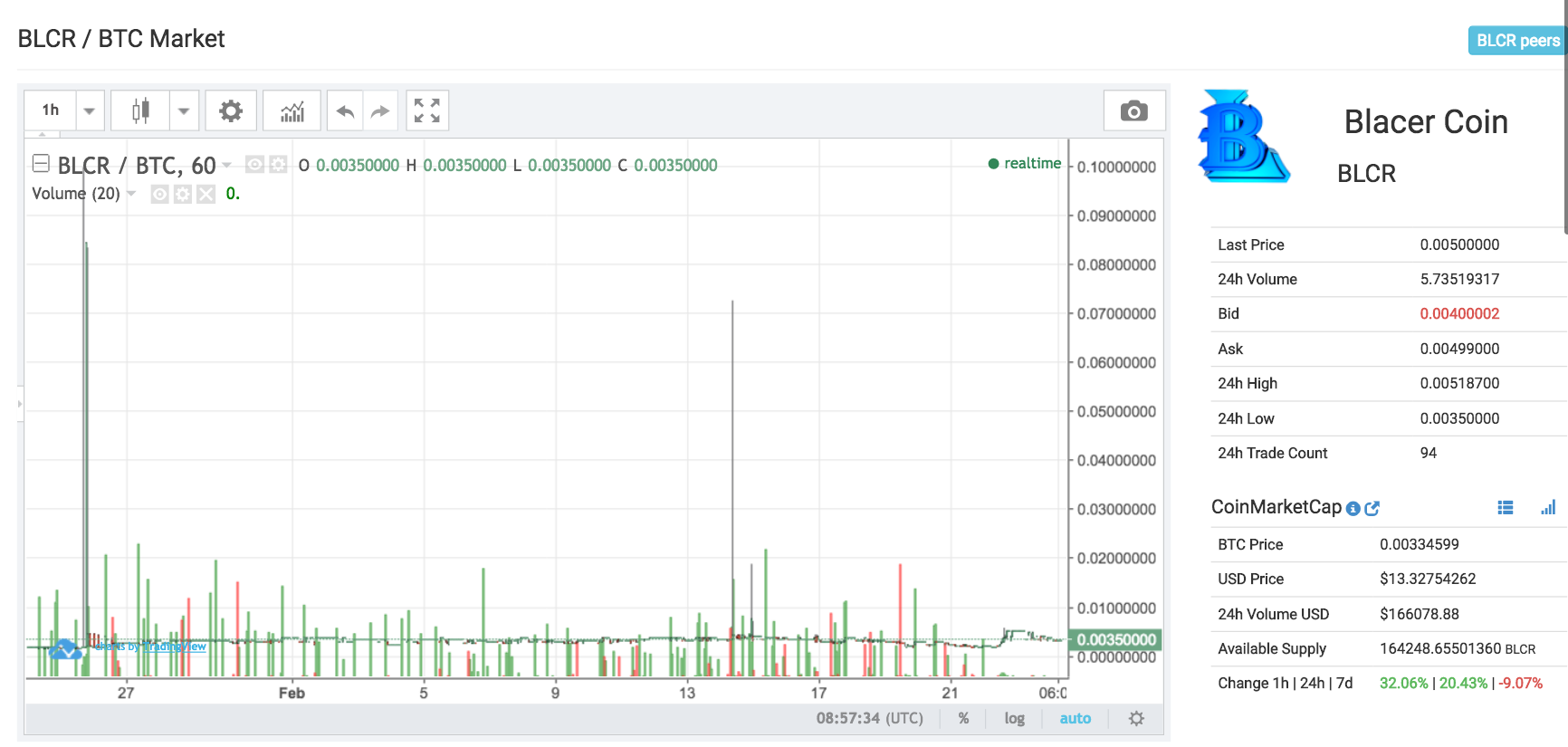Open the chart style dropdown arrow
The image size is (1568, 747).
[x=184, y=111]
